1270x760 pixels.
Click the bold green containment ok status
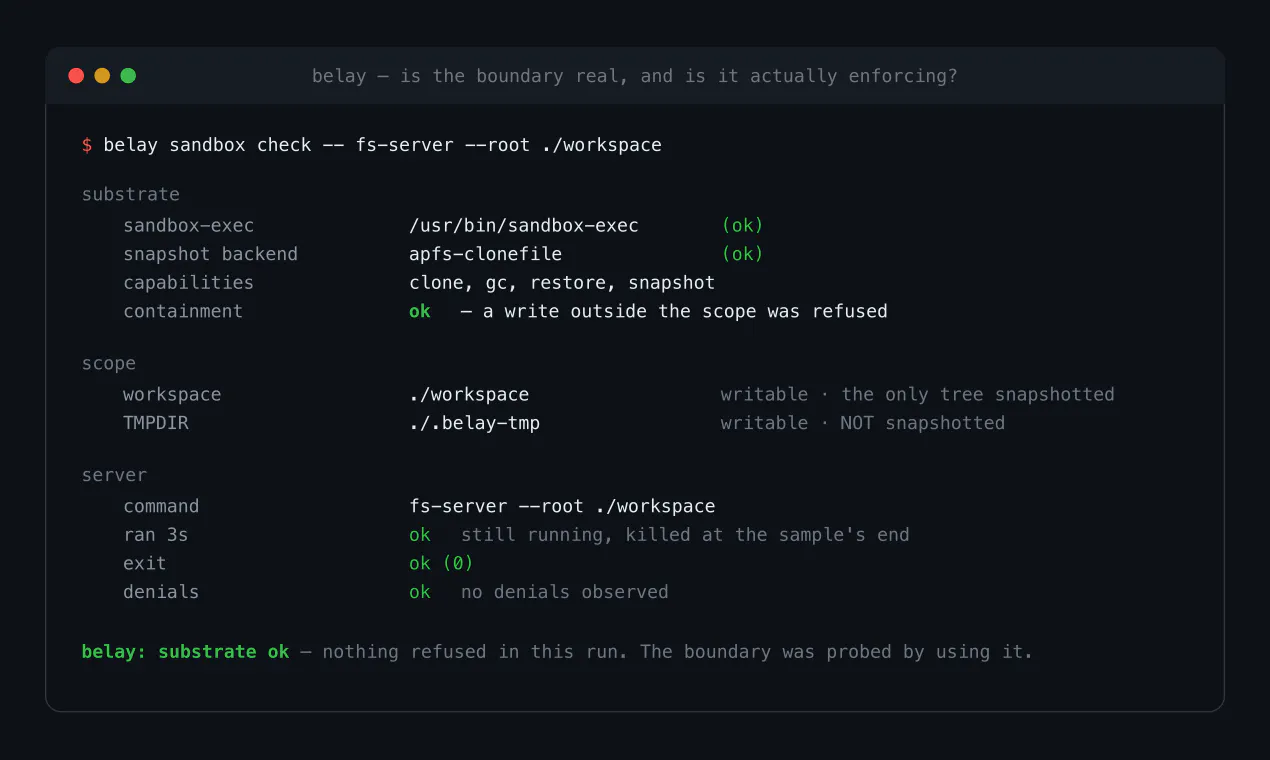420,311
